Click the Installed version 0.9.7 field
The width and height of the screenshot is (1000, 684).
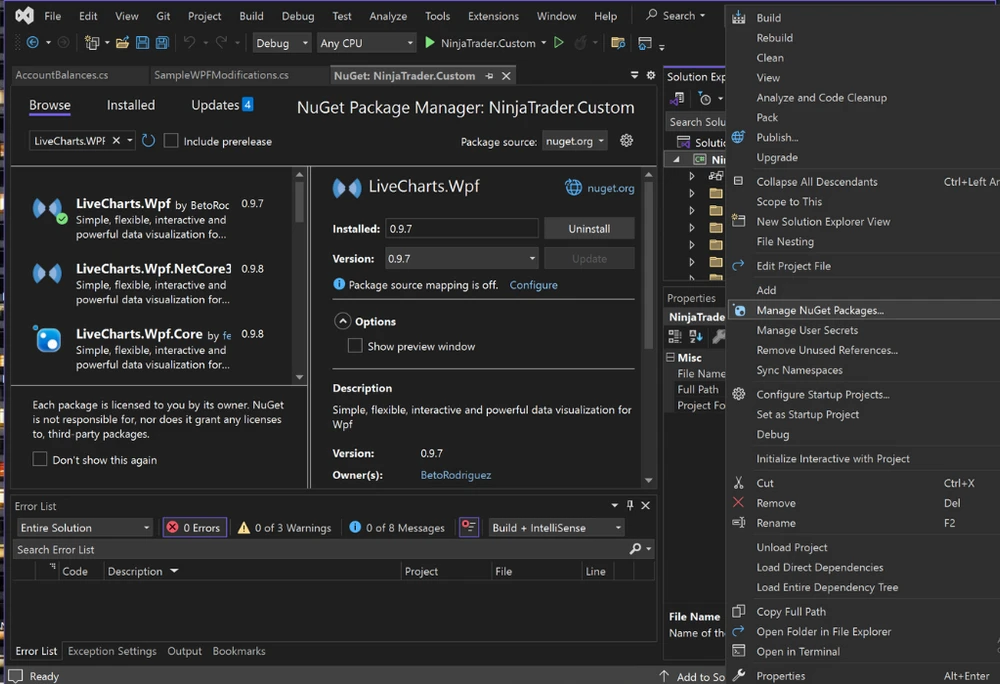(461, 228)
